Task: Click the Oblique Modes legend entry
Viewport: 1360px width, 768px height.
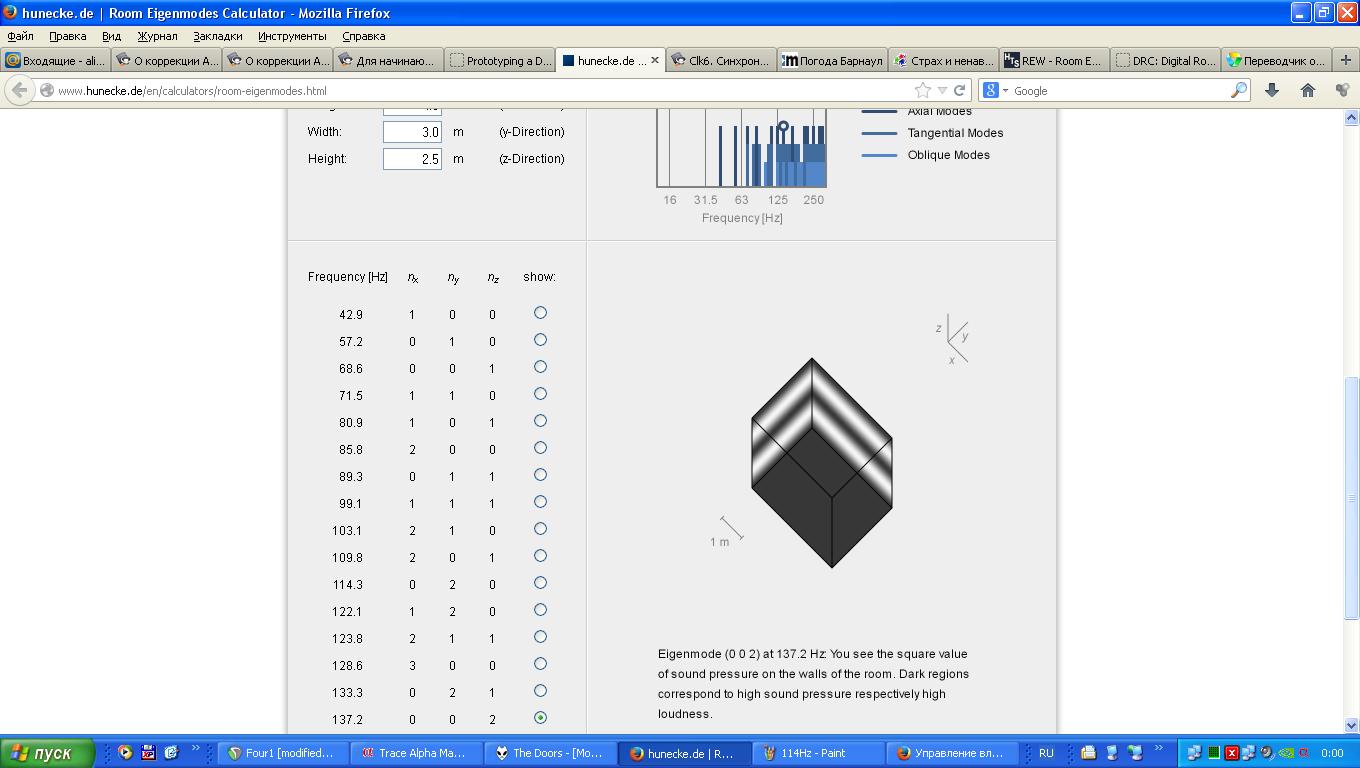Action: tap(926, 155)
